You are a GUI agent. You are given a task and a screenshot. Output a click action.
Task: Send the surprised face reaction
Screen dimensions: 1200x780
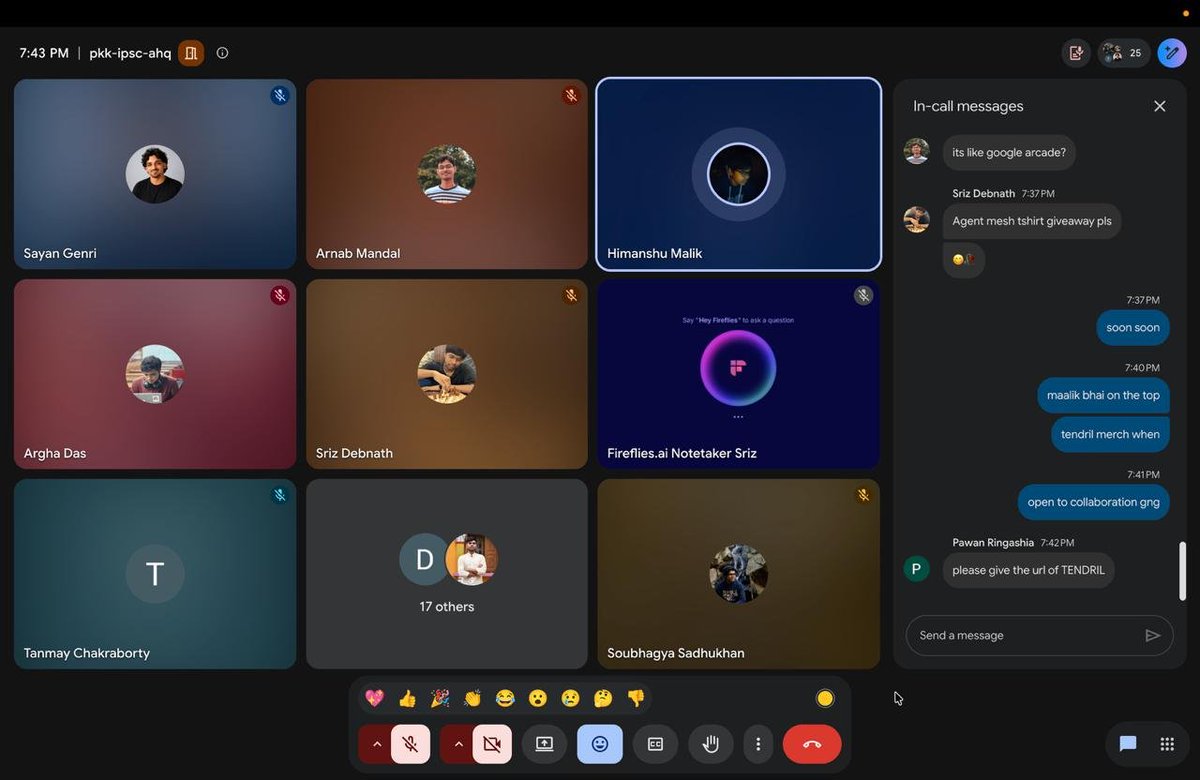pyautogui.click(x=538, y=698)
